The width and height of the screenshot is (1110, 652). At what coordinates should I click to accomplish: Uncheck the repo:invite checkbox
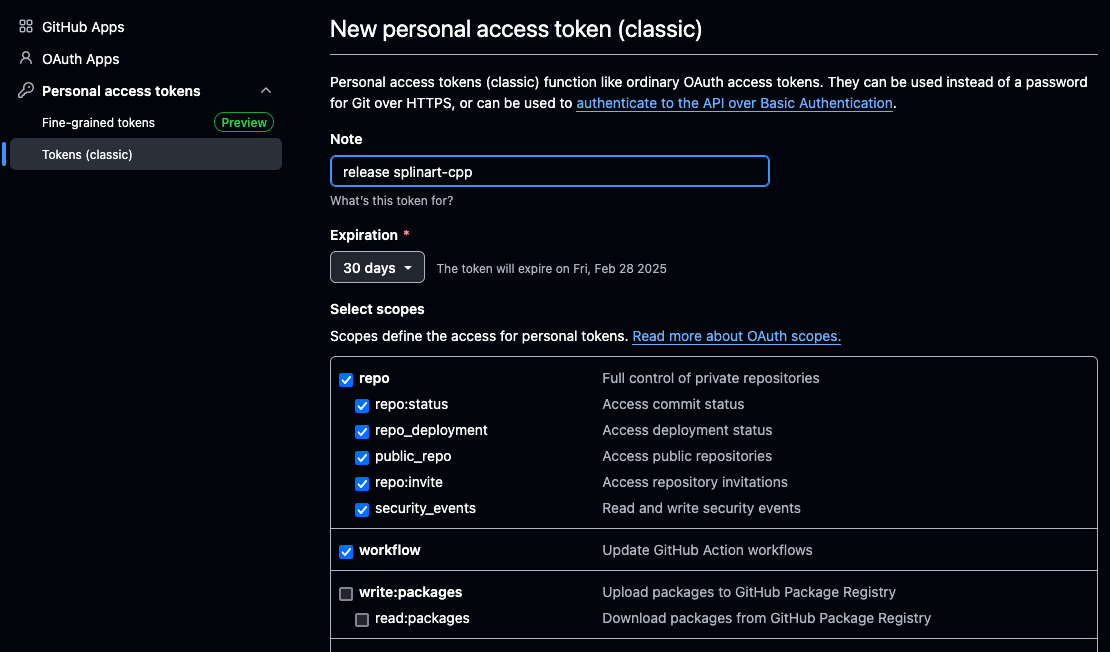point(362,484)
